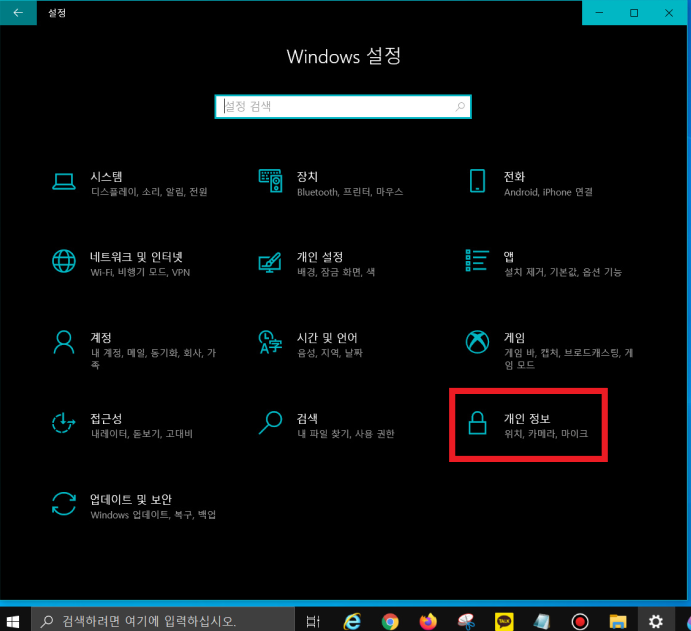Click the 게임 바, 캡처 description text
The width and height of the screenshot is (691, 631).
click(568, 359)
